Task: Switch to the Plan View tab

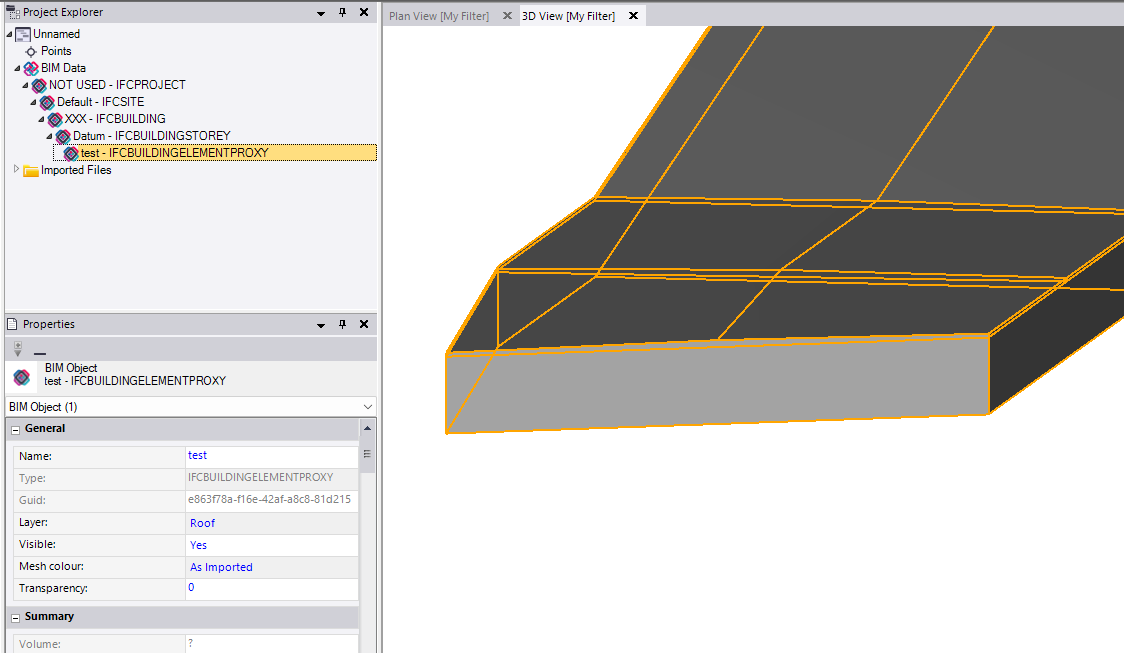Action: point(439,16)
